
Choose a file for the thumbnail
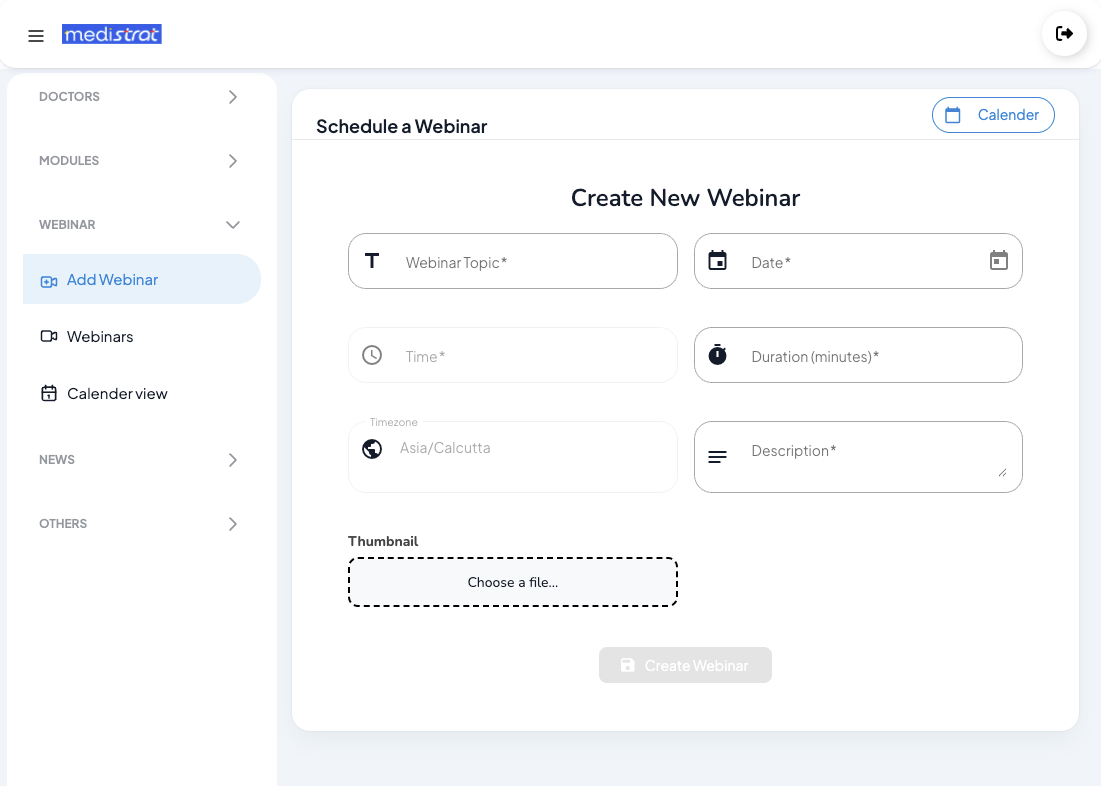(513, 582)
